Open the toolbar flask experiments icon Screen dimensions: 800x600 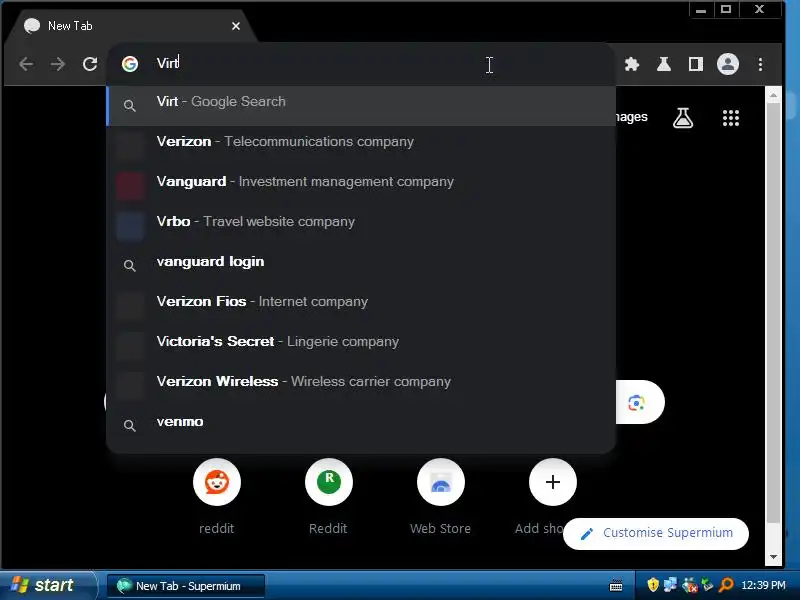point(664,64)
